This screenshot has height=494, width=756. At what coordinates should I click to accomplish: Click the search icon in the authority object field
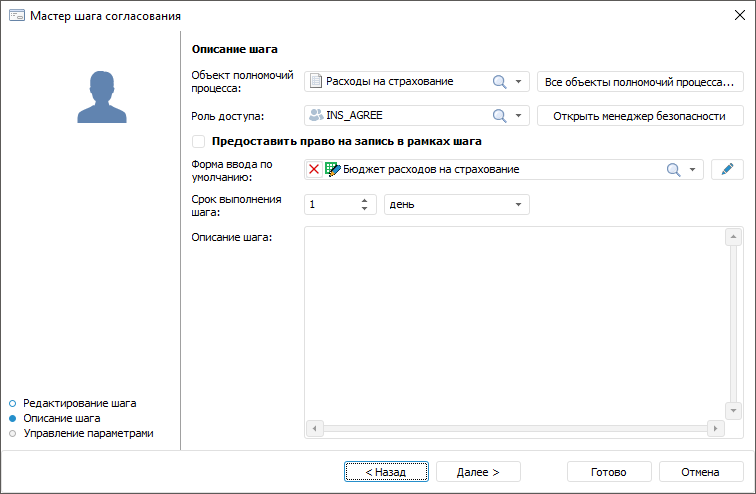pyautogui.click(x=500, y=82)
